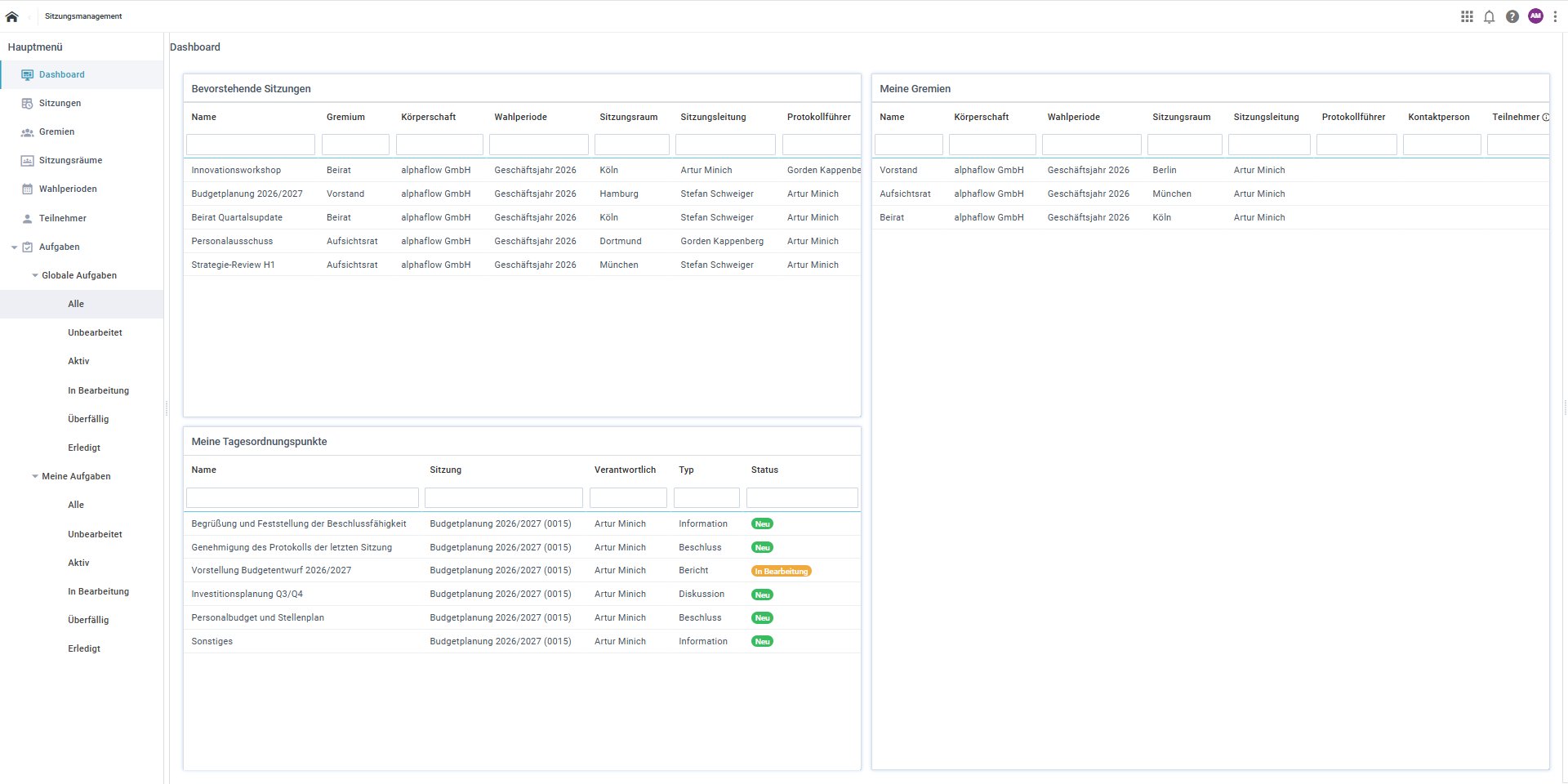1568x784 pixels.
Task: Click the Gremien people icon
Action: [27, 132]
